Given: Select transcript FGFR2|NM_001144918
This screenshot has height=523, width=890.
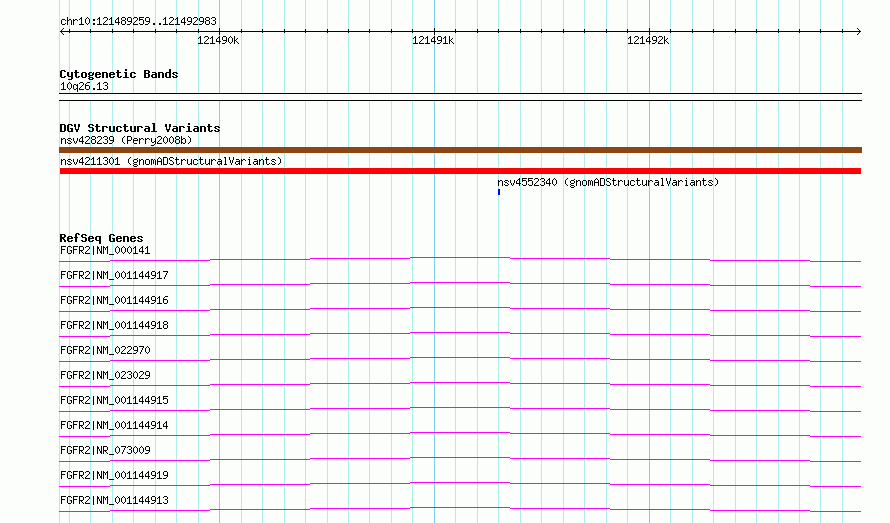Looking at the screenshot, I should click(x=114, y=325).
